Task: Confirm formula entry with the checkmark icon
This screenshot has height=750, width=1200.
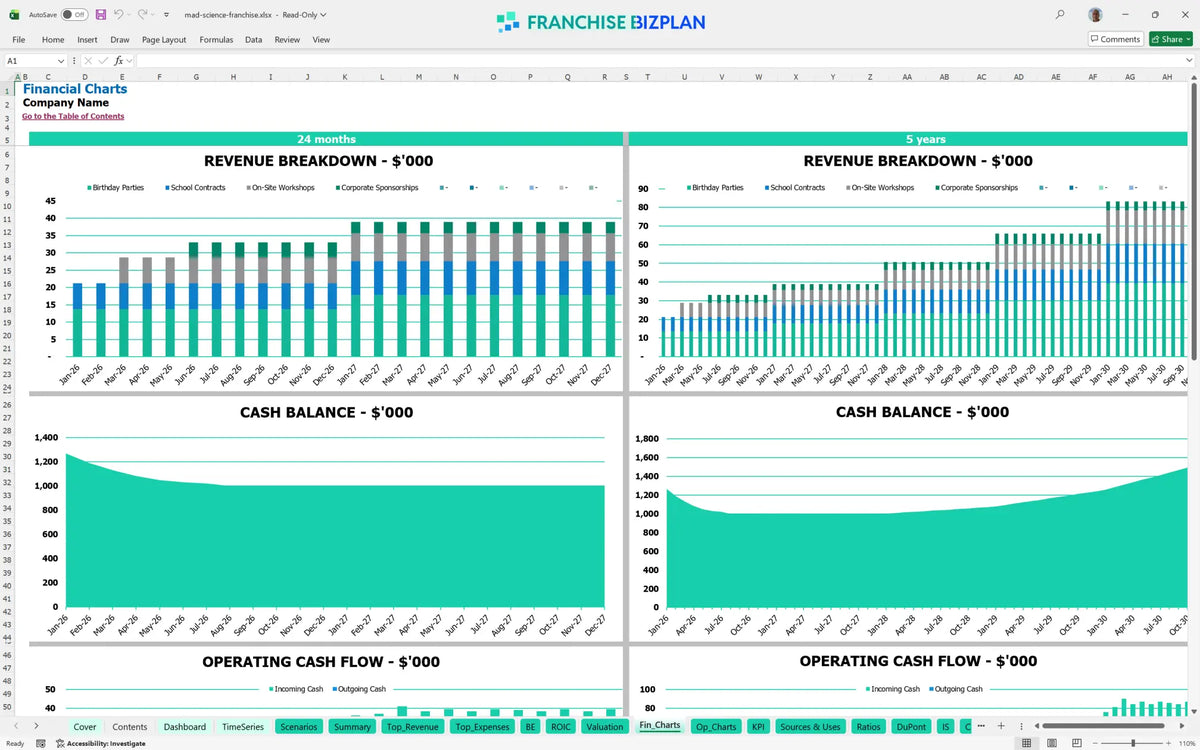Action: point(102,61)
